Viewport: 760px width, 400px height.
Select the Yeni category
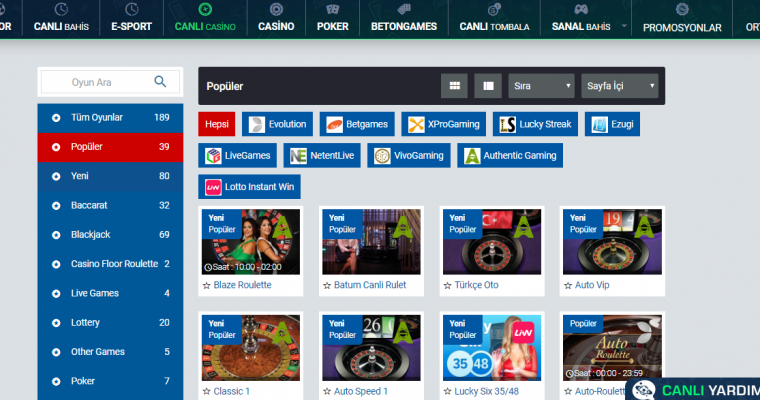pos(111,176)
